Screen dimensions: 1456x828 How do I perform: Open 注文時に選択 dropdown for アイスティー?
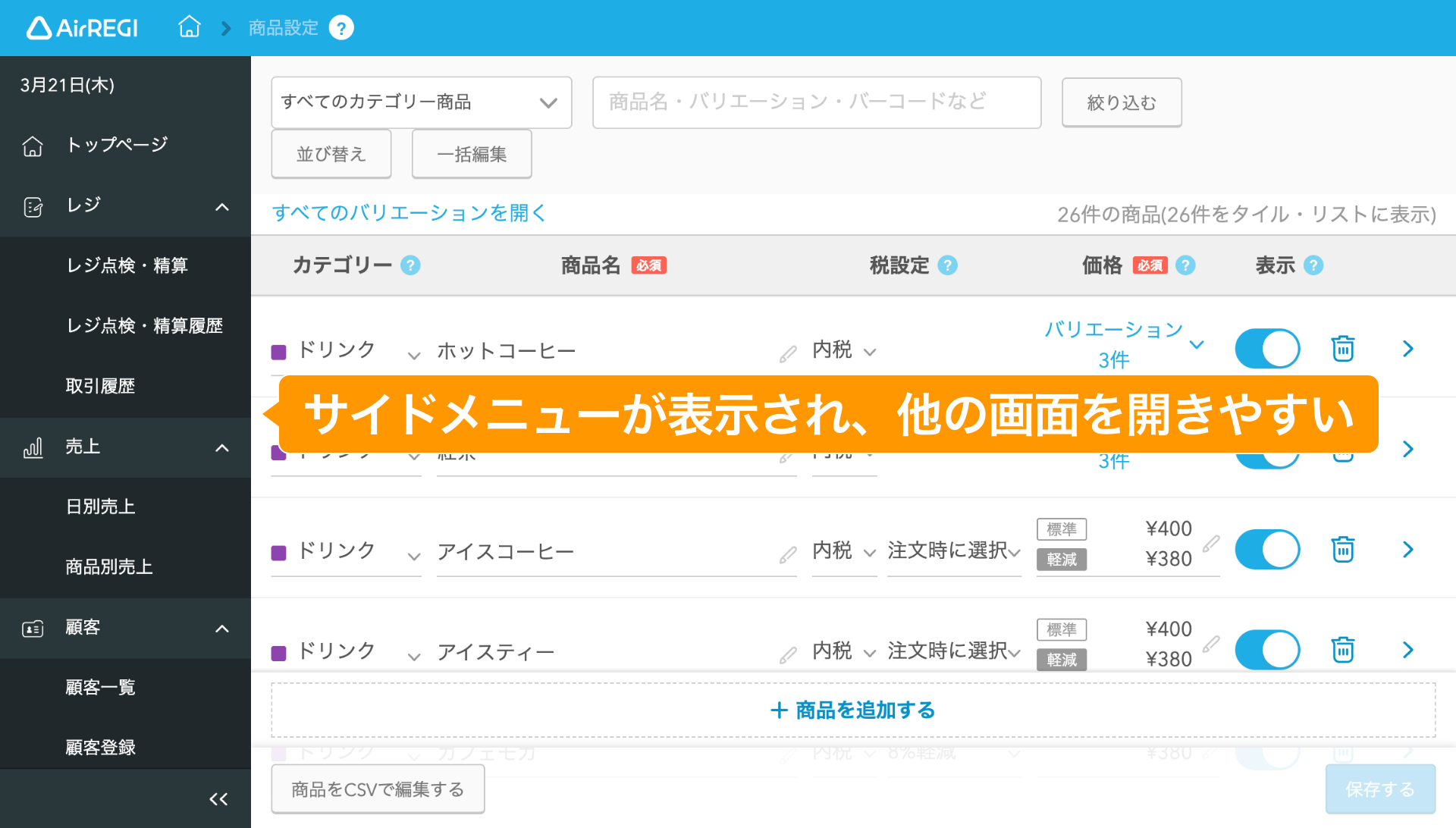click(954, 652)
